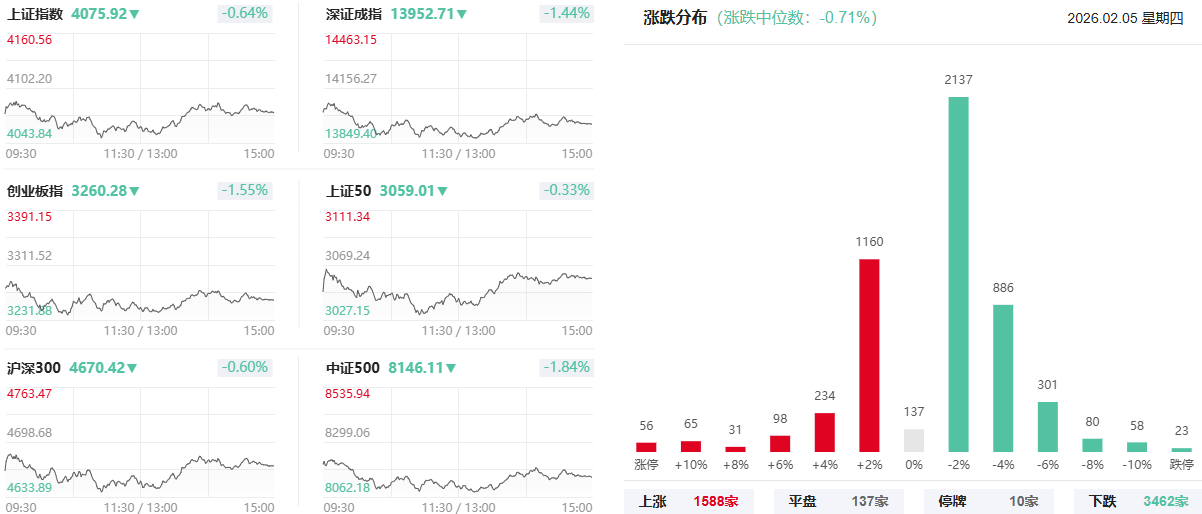1202x514 pixels.
Task: Click the -0.64% change badge
Action: tap(244, 13)
